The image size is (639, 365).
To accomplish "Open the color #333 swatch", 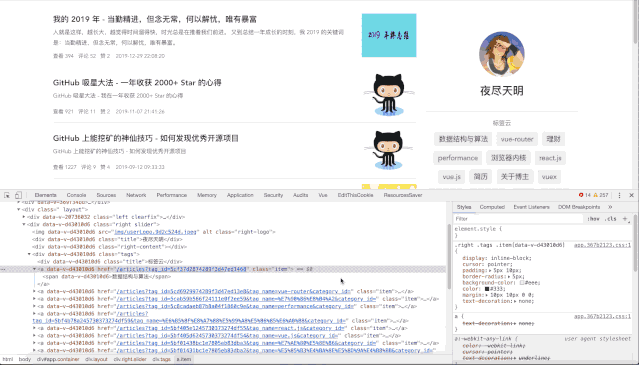I will coord(487,289).
